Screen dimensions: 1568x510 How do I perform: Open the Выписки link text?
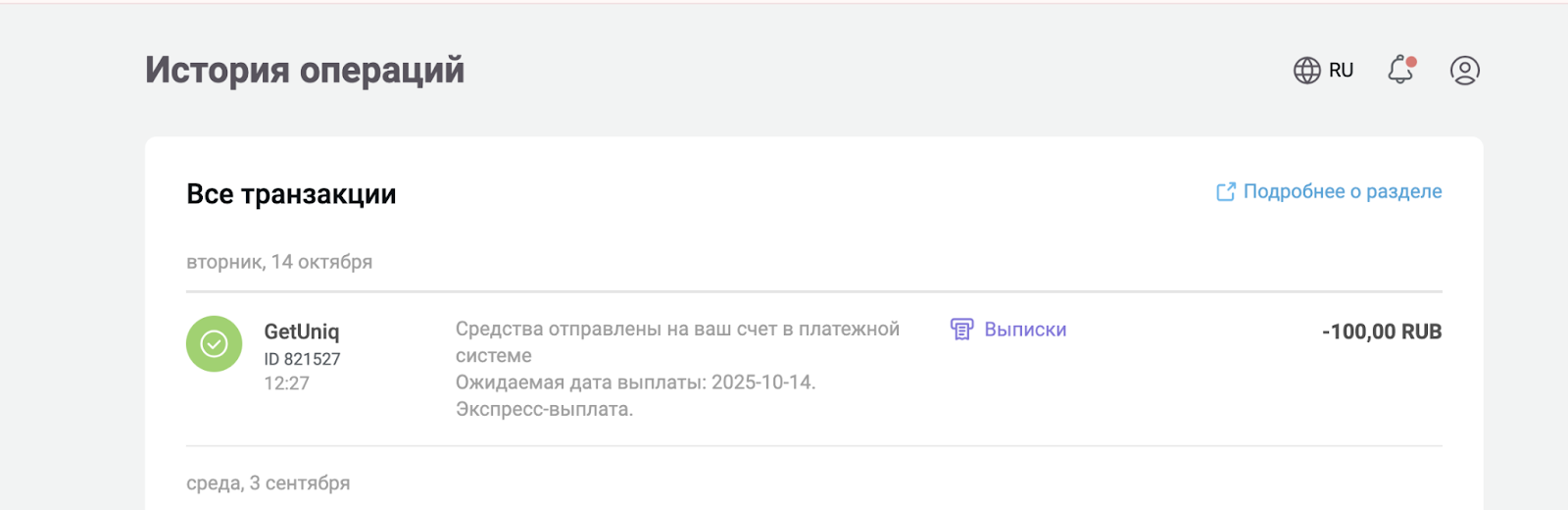pos(1025,330)
